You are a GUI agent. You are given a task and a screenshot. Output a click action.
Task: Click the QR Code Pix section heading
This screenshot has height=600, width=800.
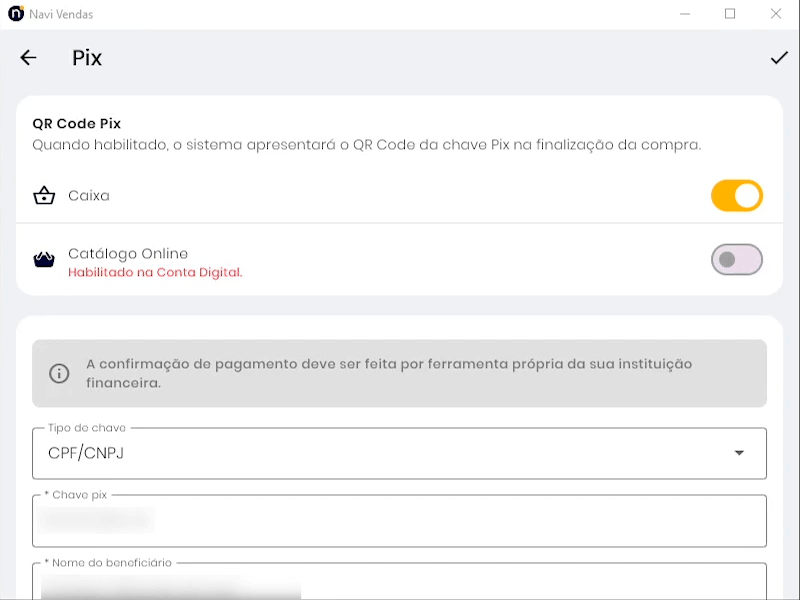coord(77,124)
